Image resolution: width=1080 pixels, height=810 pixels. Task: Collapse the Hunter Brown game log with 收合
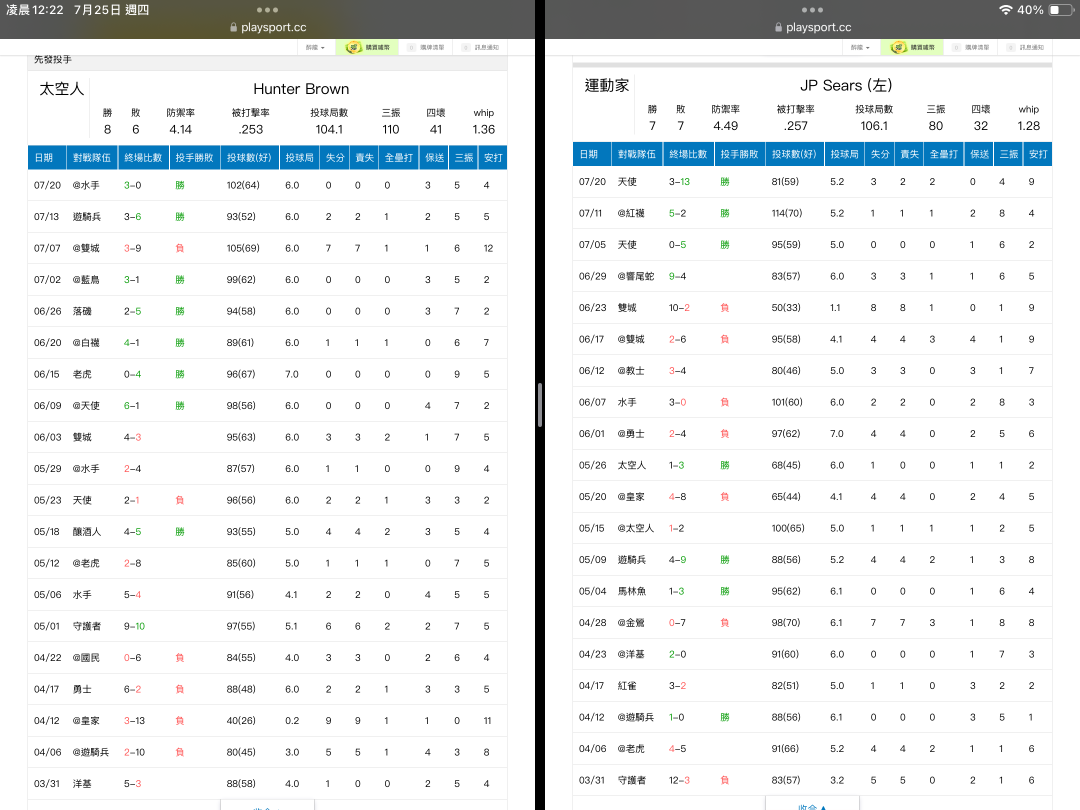tap(267, 807)
